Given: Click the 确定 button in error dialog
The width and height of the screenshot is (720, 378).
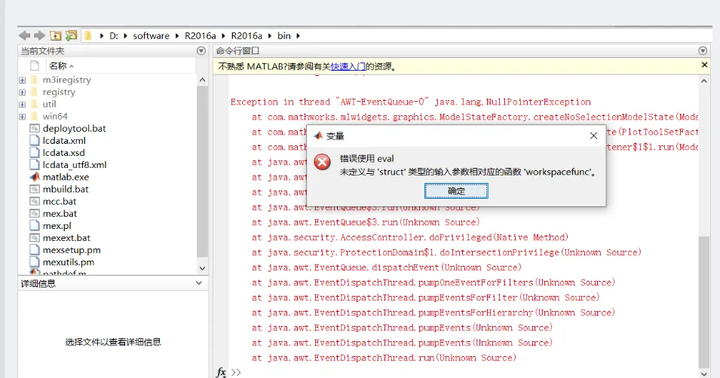Looking at the screenshot, I should tap(456, 191).
